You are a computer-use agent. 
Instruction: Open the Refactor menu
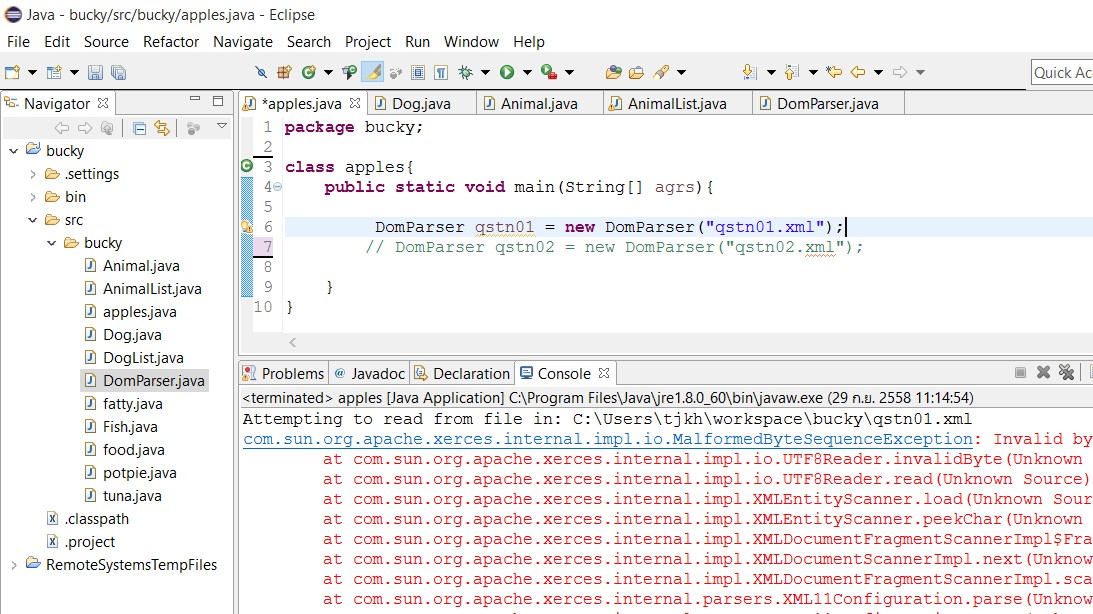[170, 42]
